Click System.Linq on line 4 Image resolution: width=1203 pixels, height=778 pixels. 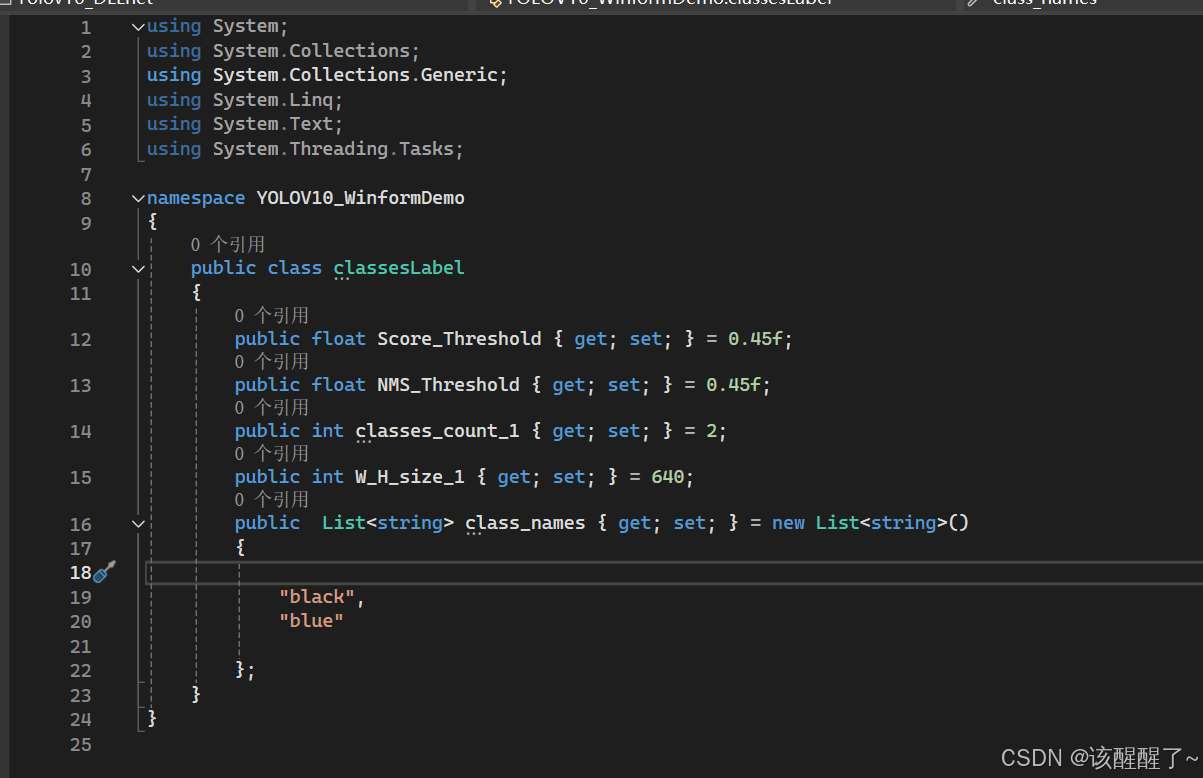coord(272,100)
